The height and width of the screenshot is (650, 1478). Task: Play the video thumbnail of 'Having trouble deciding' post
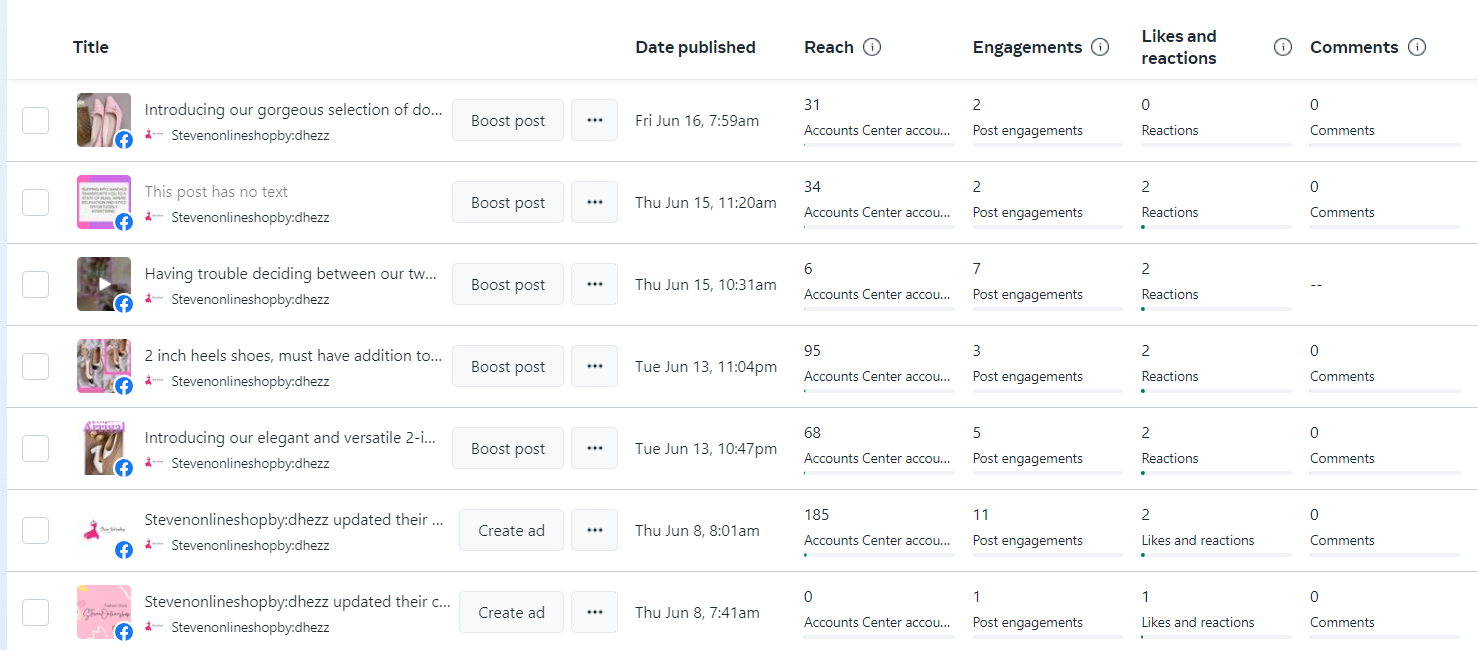pyautogui.click(x=103, y=284)
